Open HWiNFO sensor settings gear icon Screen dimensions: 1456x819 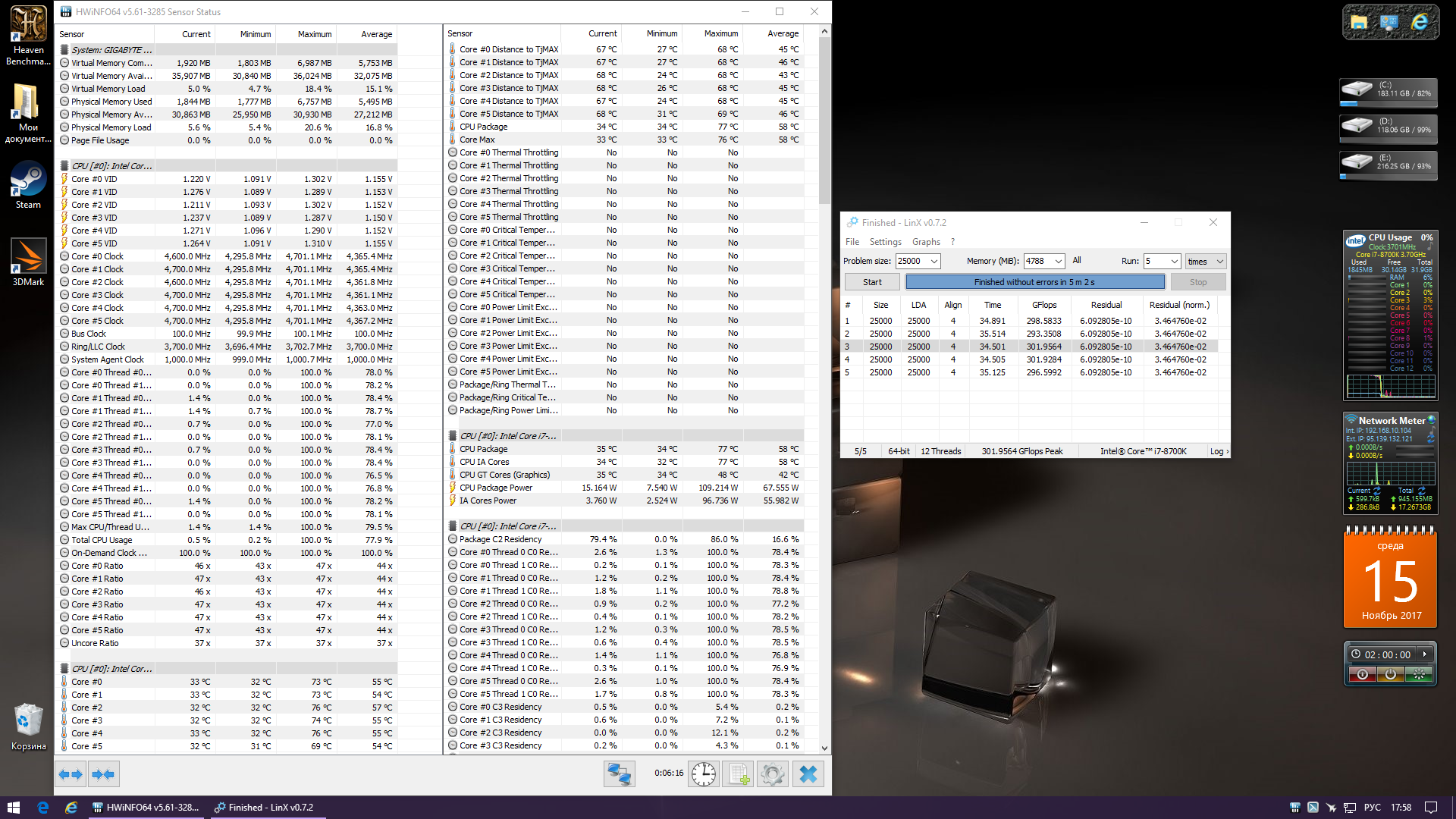point(773,774)
